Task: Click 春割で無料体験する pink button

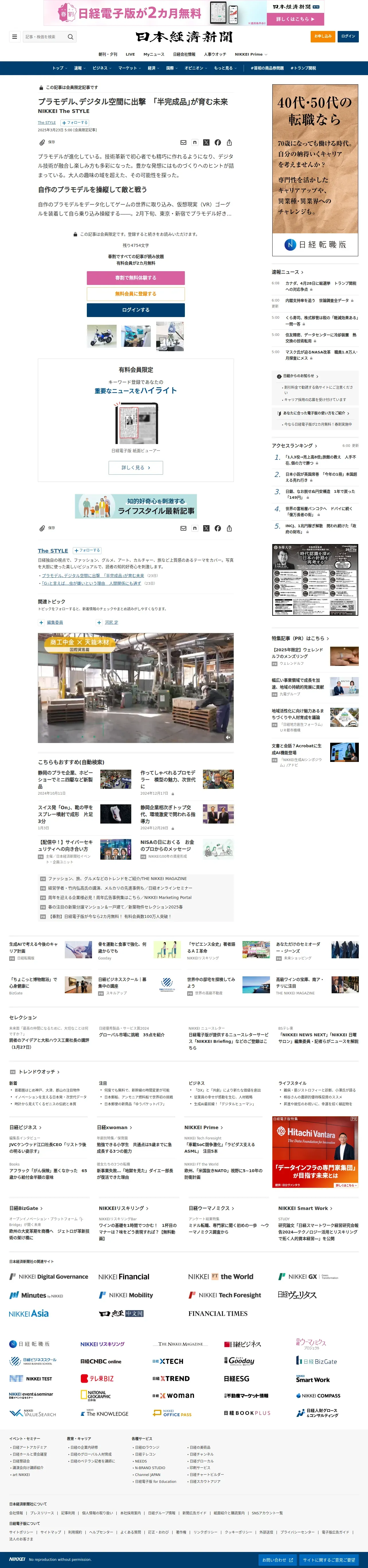Action: point(136,277)
